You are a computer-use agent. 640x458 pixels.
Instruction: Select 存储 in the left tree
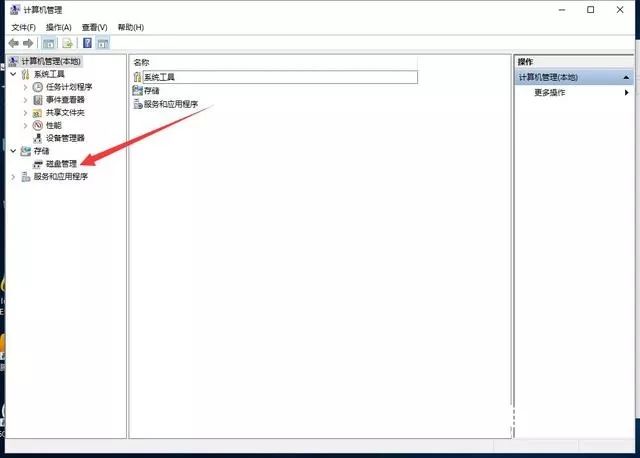pyautogui.click(x=41, y=151)
